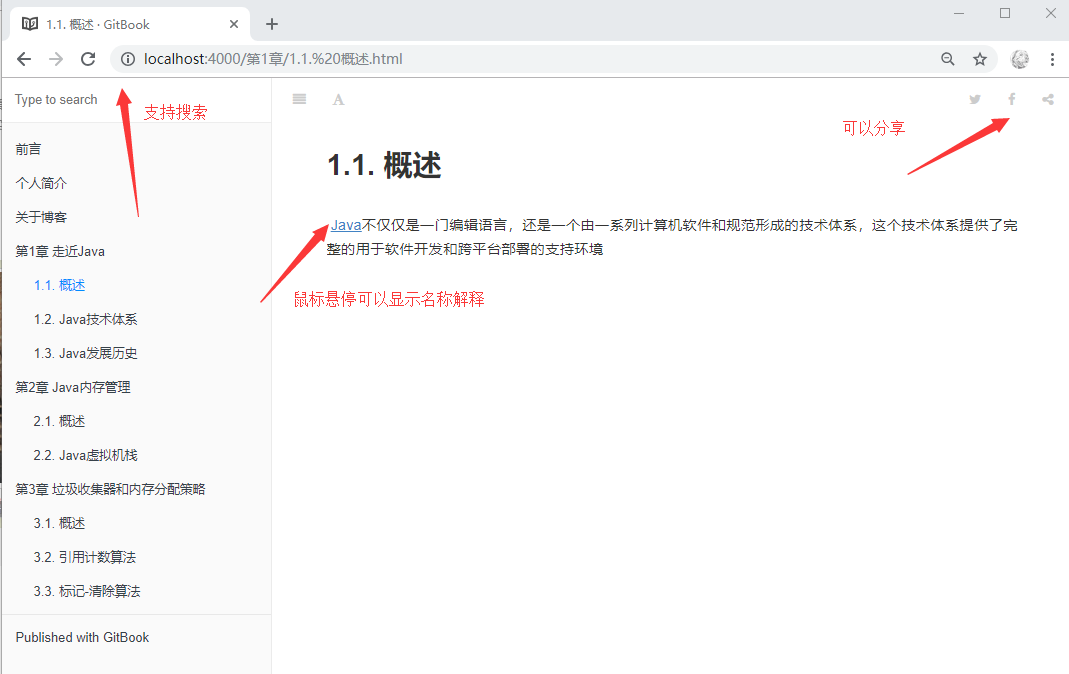Bookmark this page with the star icon
Image resolution: width=1069 pixels, height=674 pixels.
980,59
